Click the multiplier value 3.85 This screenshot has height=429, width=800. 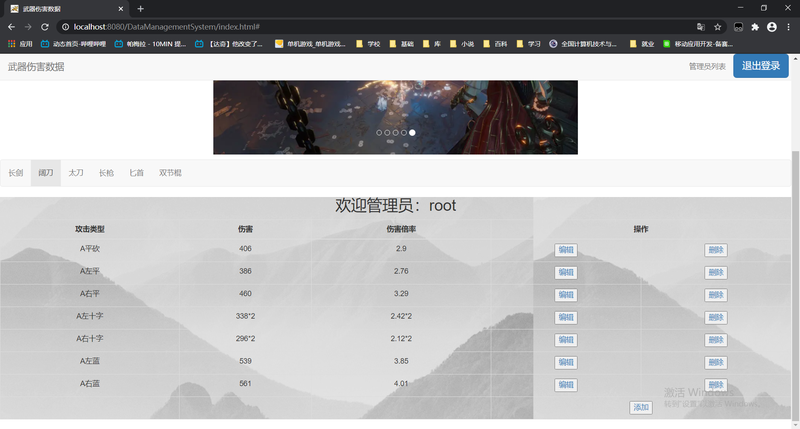coord(401,361)
